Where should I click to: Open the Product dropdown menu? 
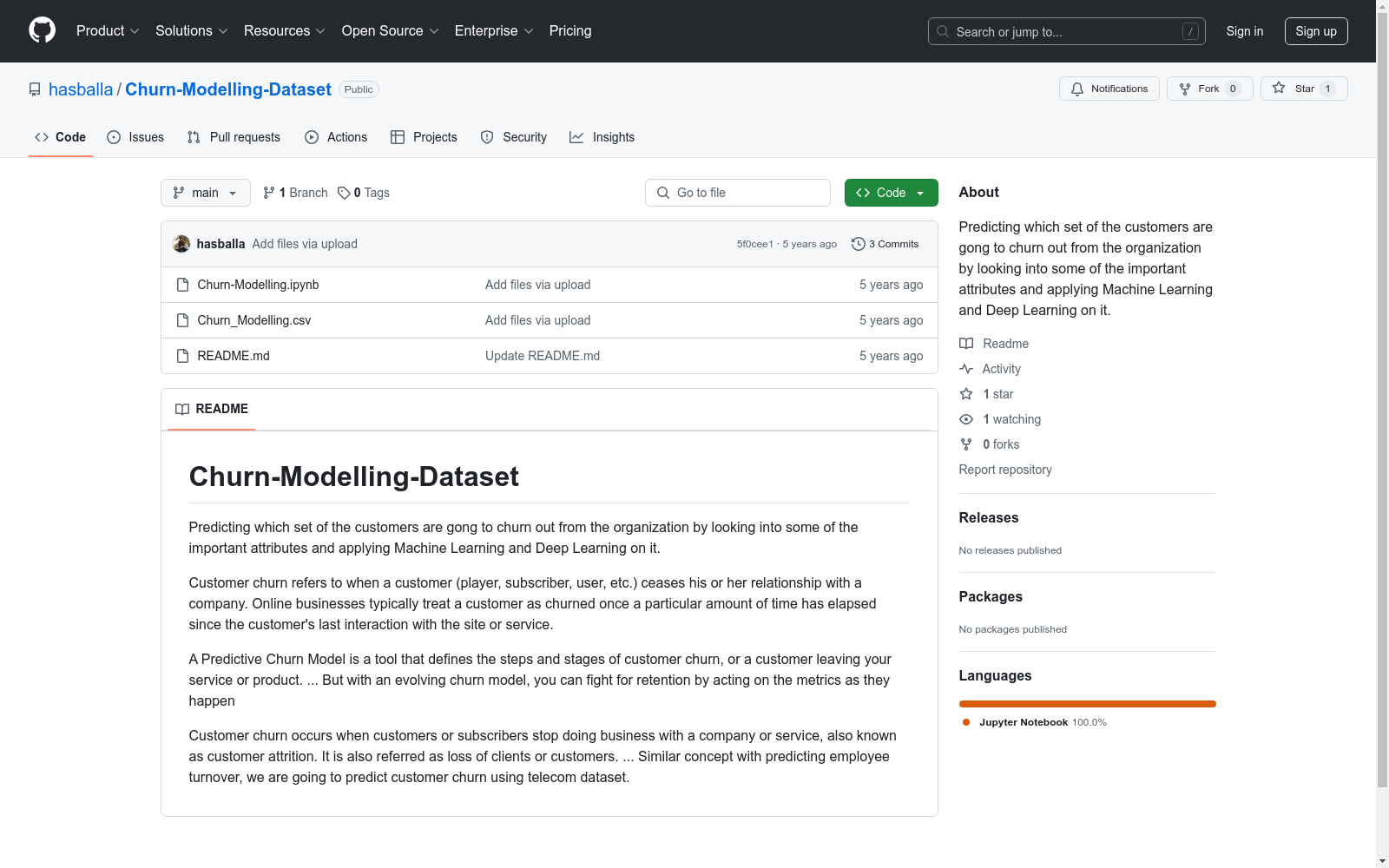pos(108,30)
